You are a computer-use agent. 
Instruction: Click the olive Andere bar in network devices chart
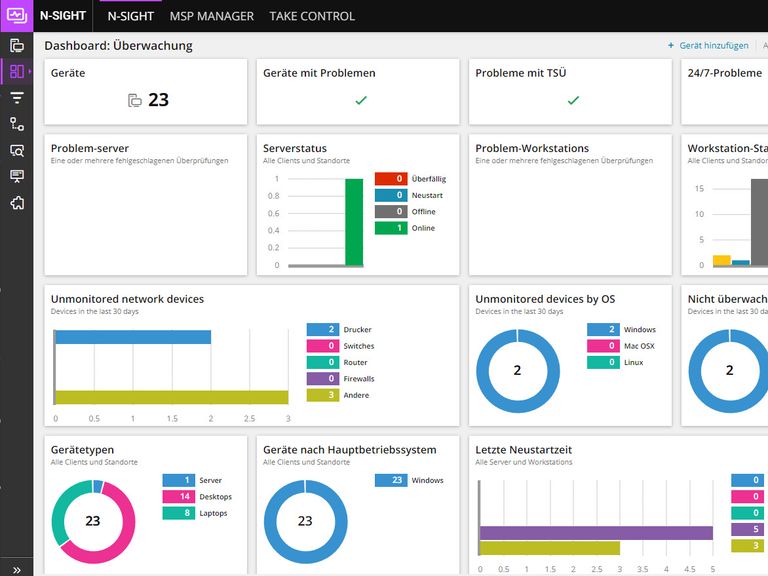[171, 397]
